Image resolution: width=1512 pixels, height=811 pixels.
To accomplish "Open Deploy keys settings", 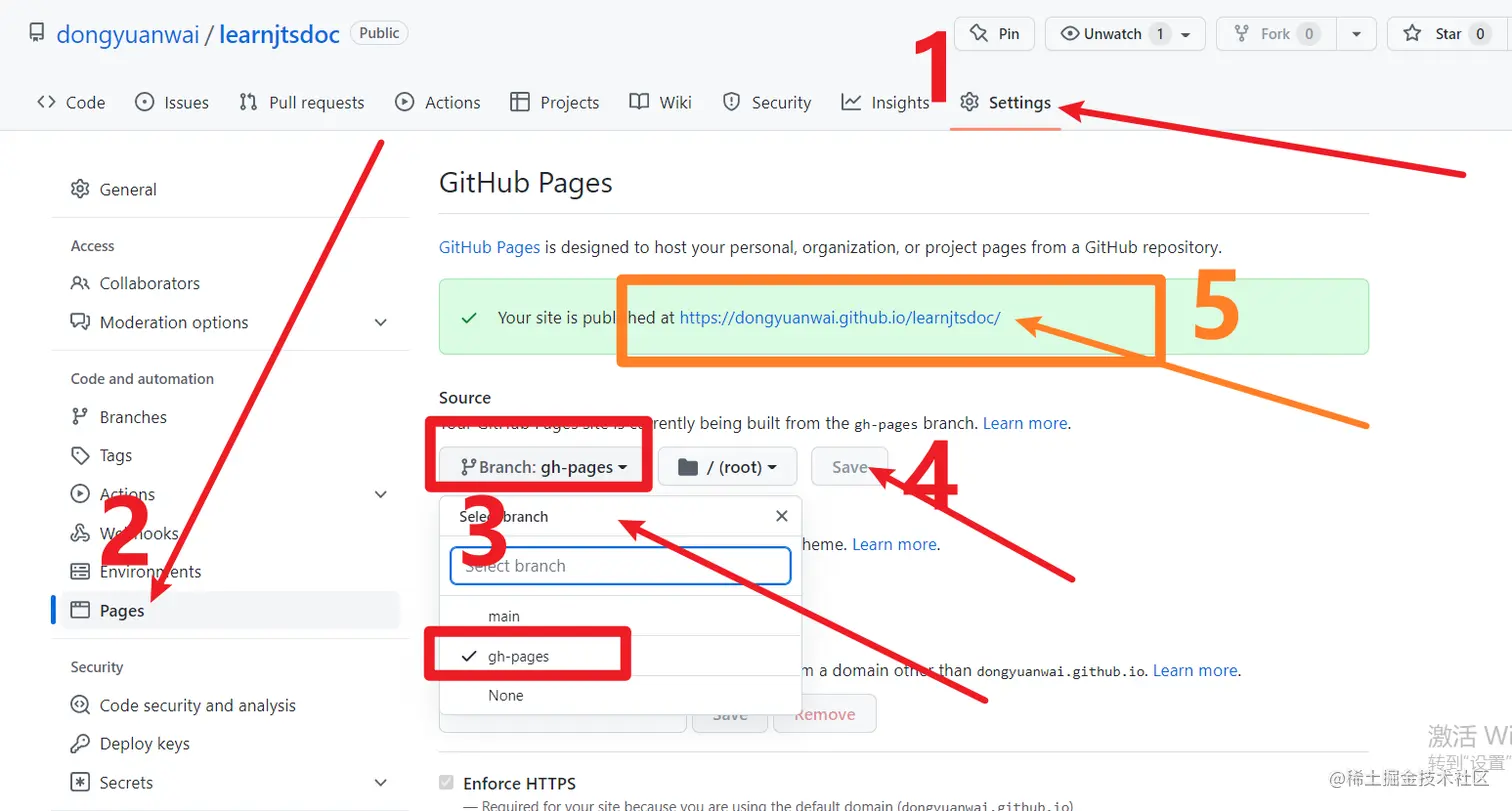I will (145, 744).
